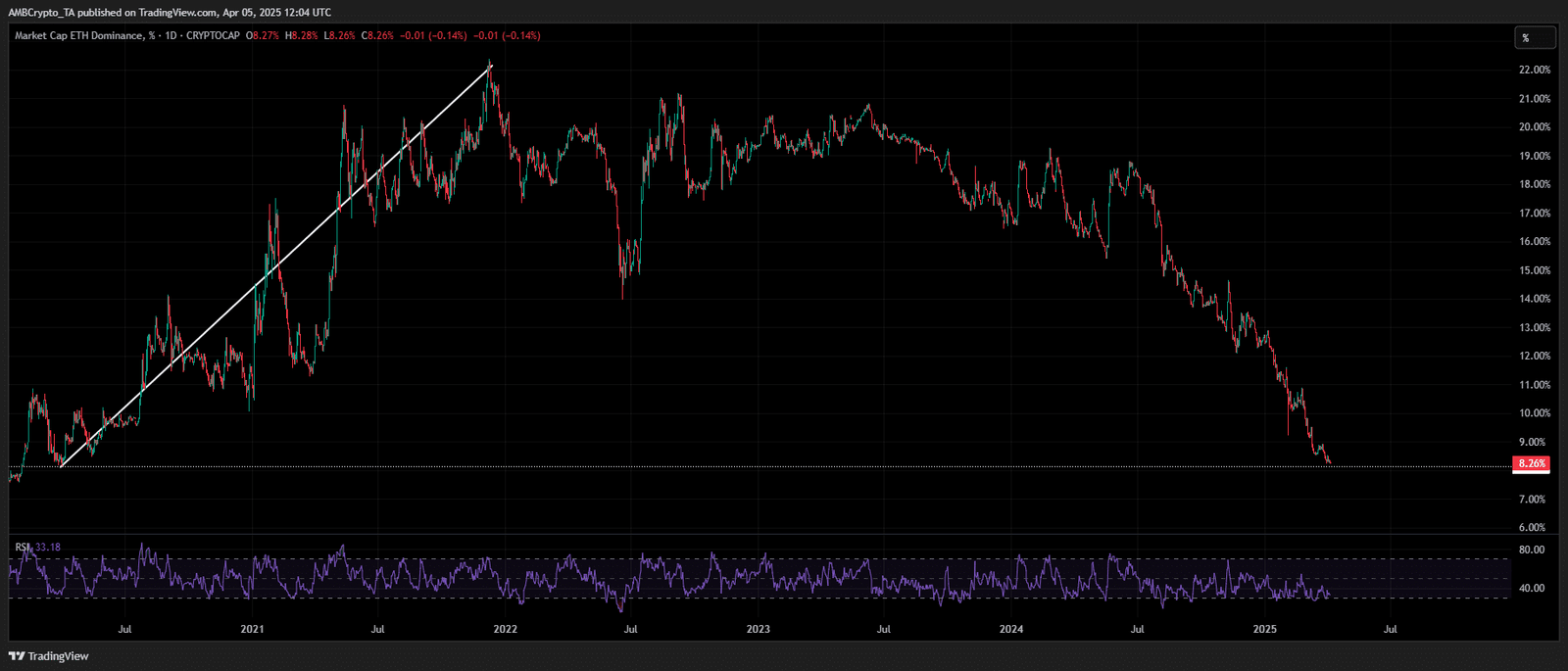Click the 15.00% price axis label

(1534, 270)
